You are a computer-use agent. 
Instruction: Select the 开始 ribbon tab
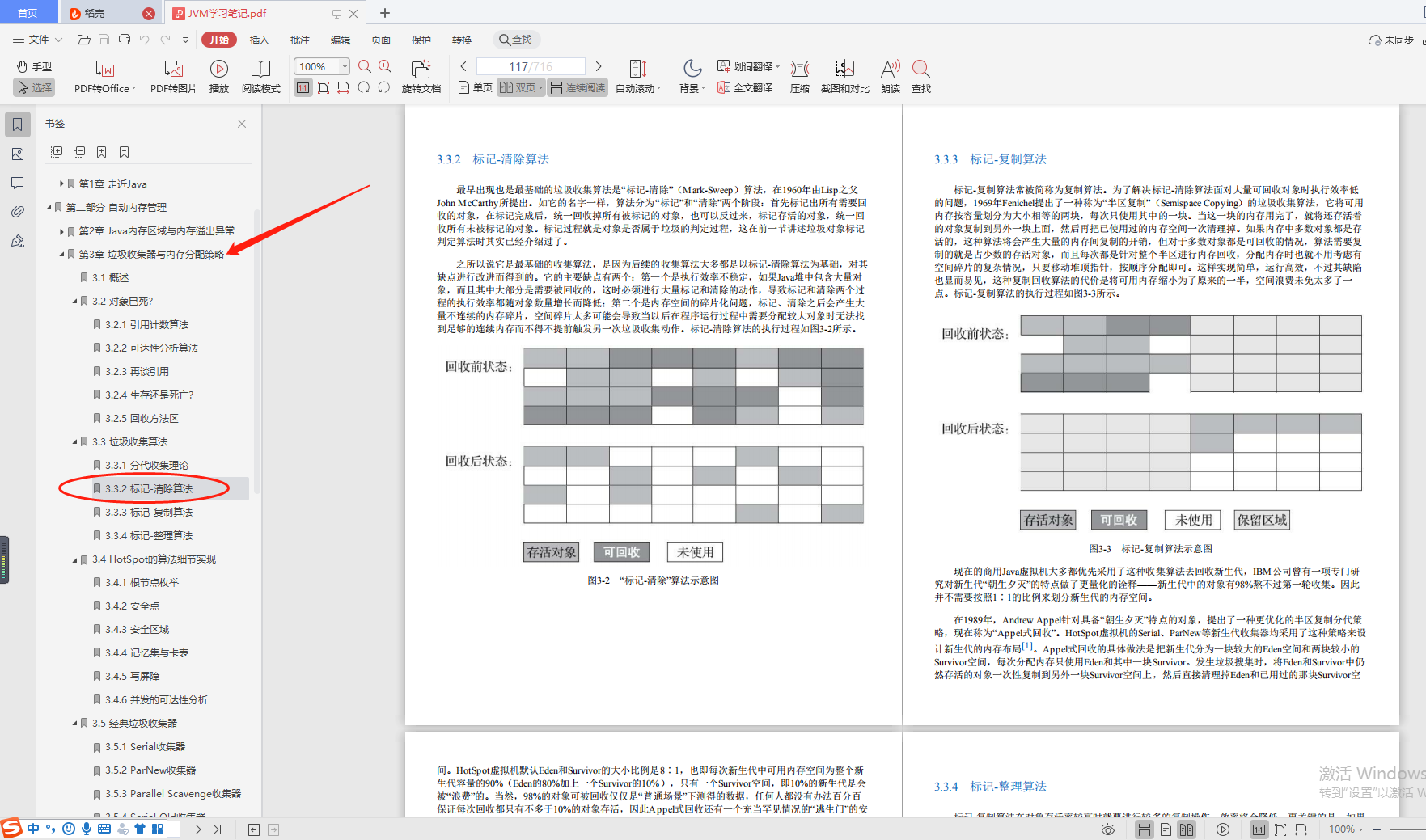pyautogui.click(x=218, y=40)
